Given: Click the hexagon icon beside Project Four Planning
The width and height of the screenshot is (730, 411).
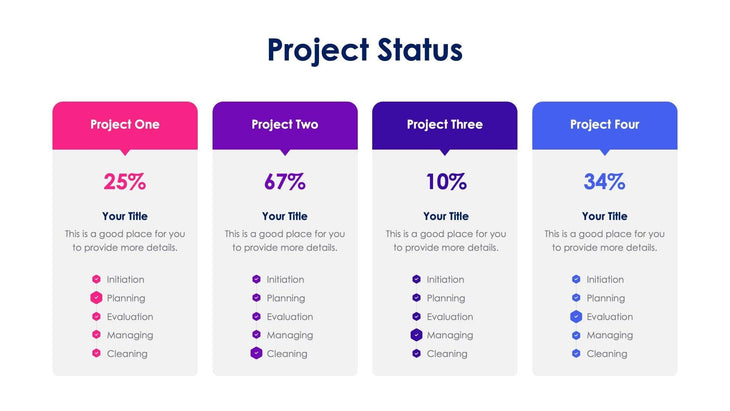Looking at the screenshot, I should coord(576,298).
